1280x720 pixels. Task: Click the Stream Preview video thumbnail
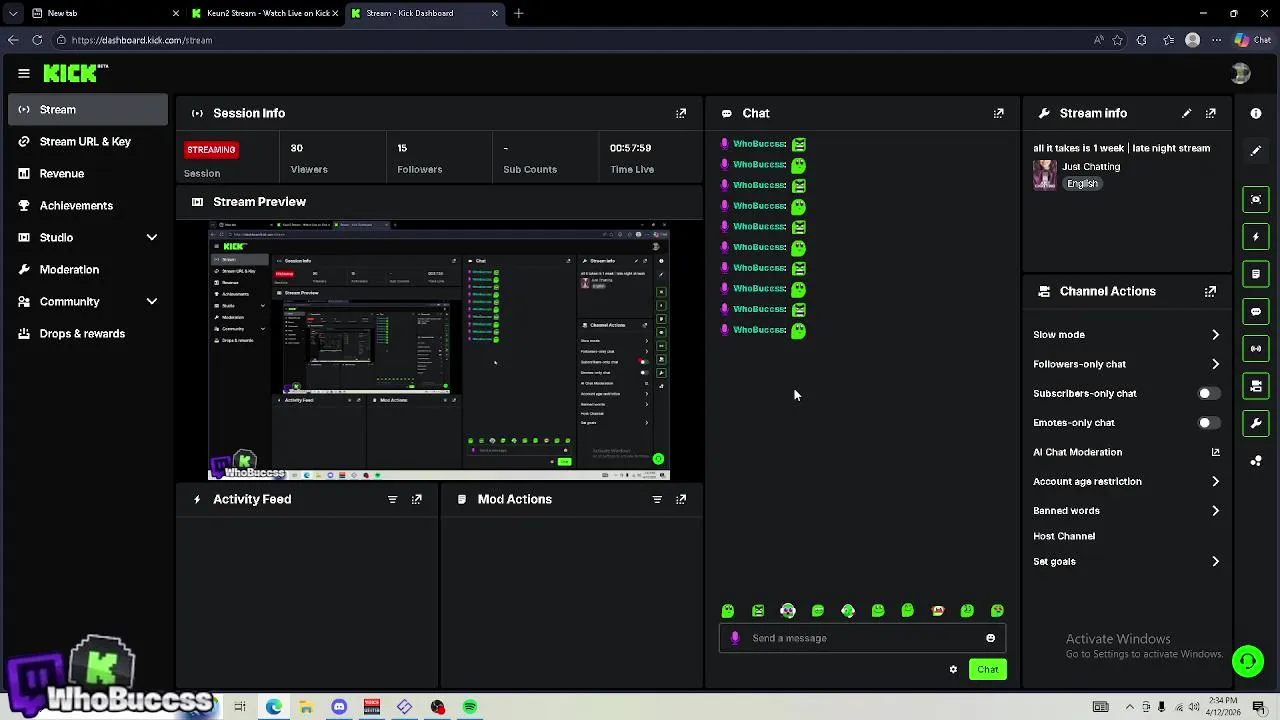[439, 350]
